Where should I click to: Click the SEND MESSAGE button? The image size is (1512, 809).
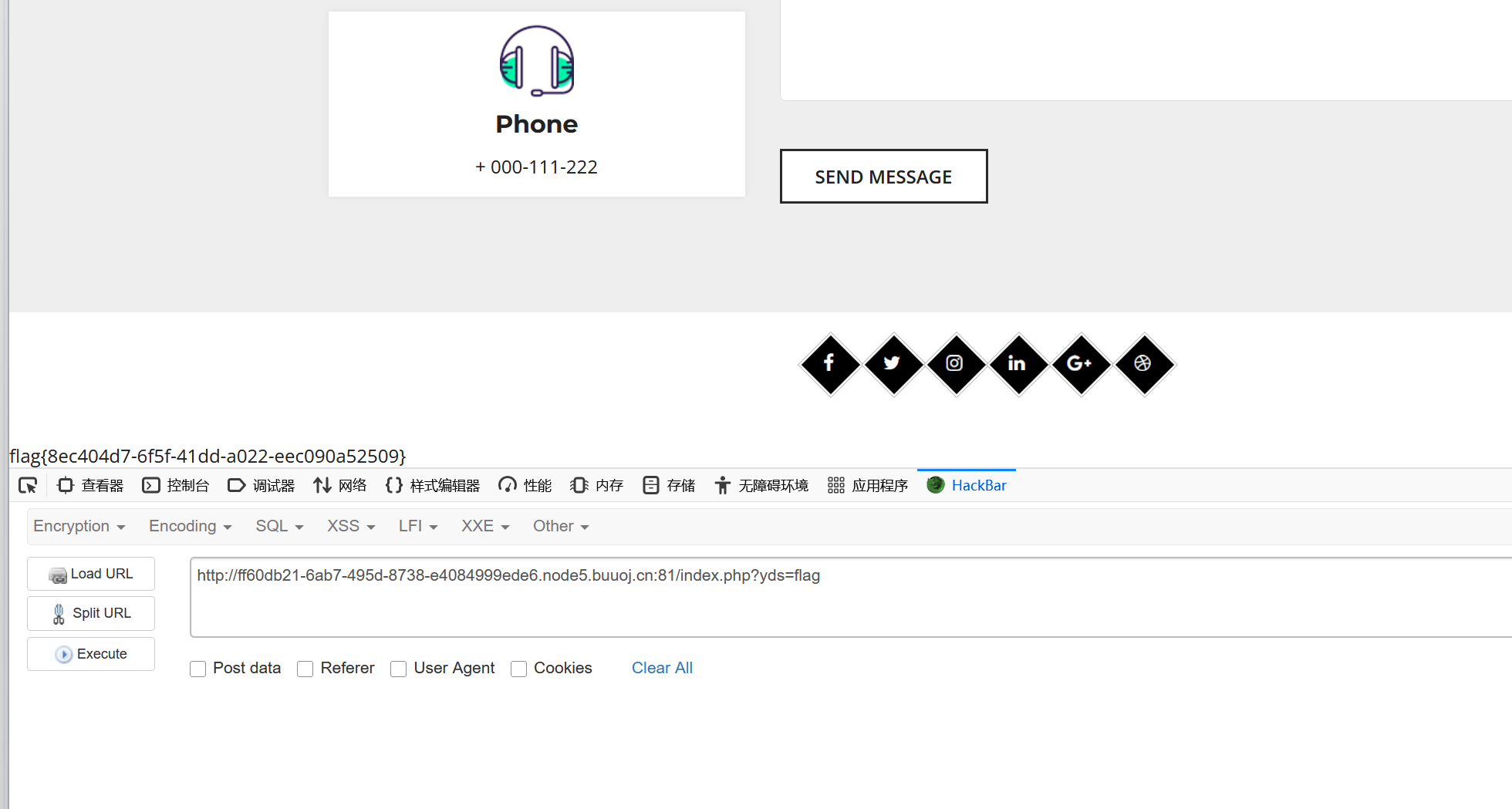point(884,177)
